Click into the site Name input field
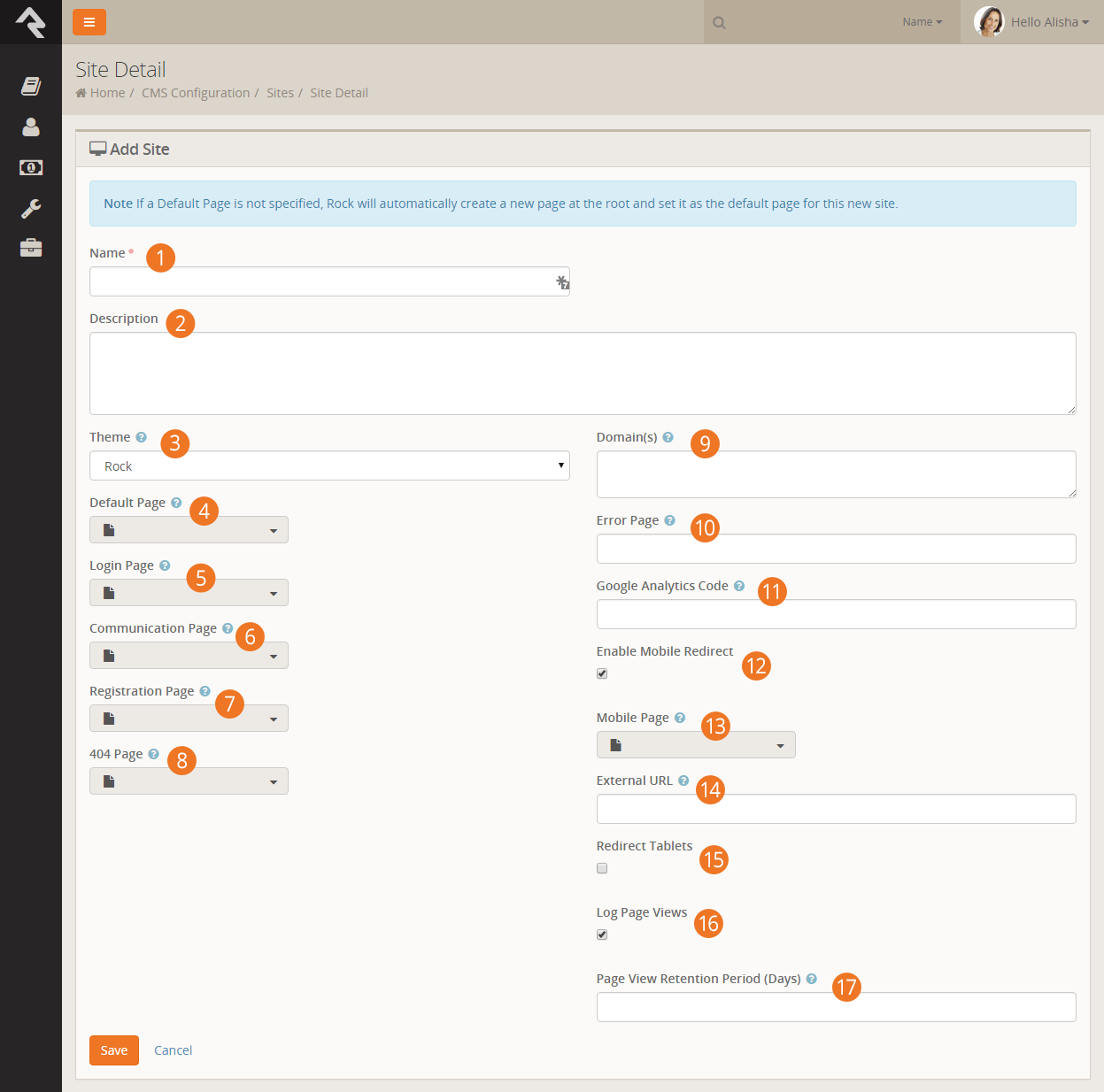The width and height of the screenshot is (1104, 1092). (329, 281)
